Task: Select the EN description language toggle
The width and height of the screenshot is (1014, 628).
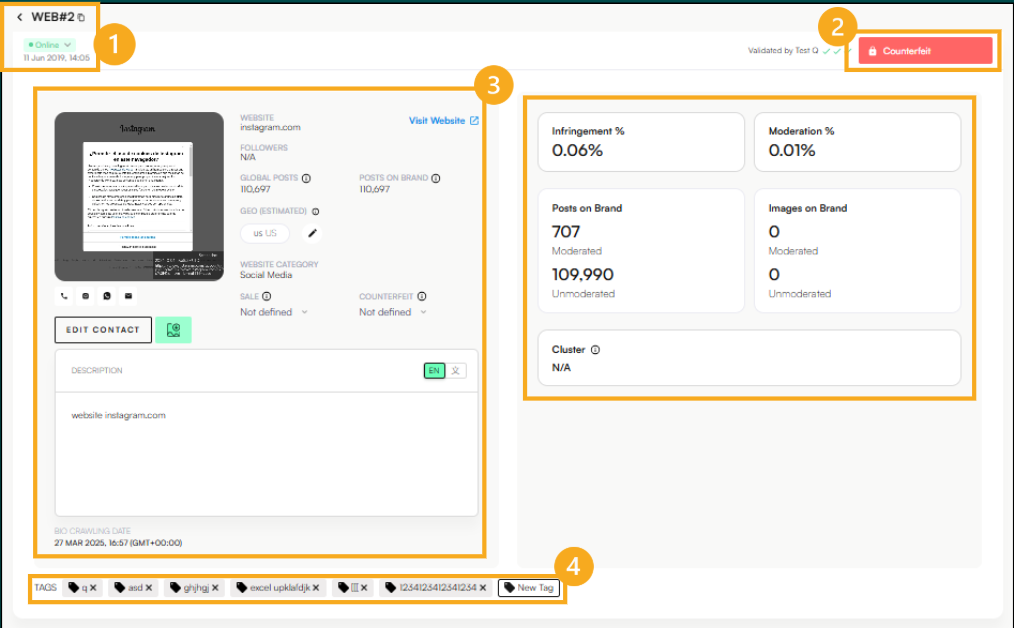Action: [435, 371]
